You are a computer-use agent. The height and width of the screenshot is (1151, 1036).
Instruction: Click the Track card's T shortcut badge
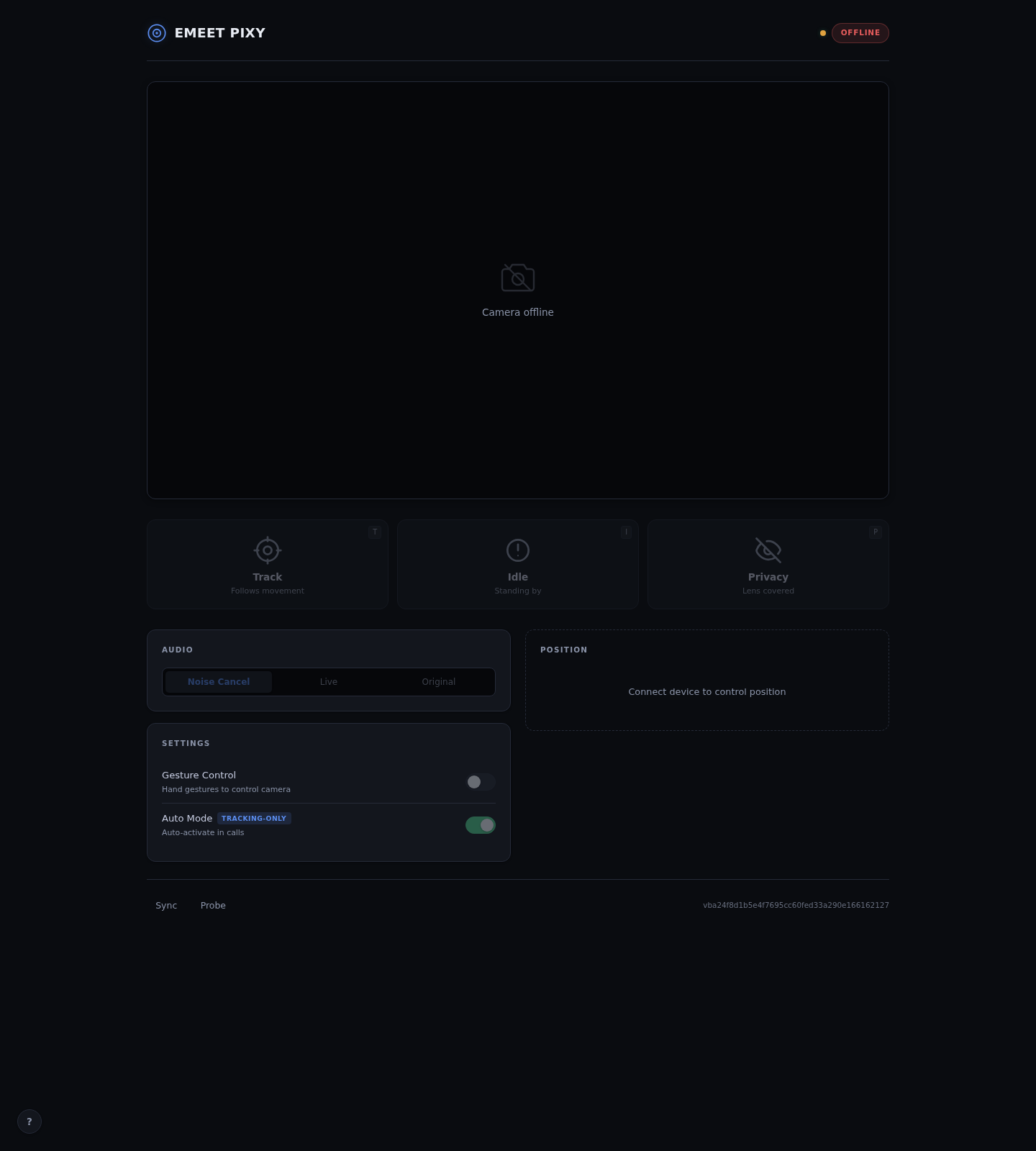[375, 532]
